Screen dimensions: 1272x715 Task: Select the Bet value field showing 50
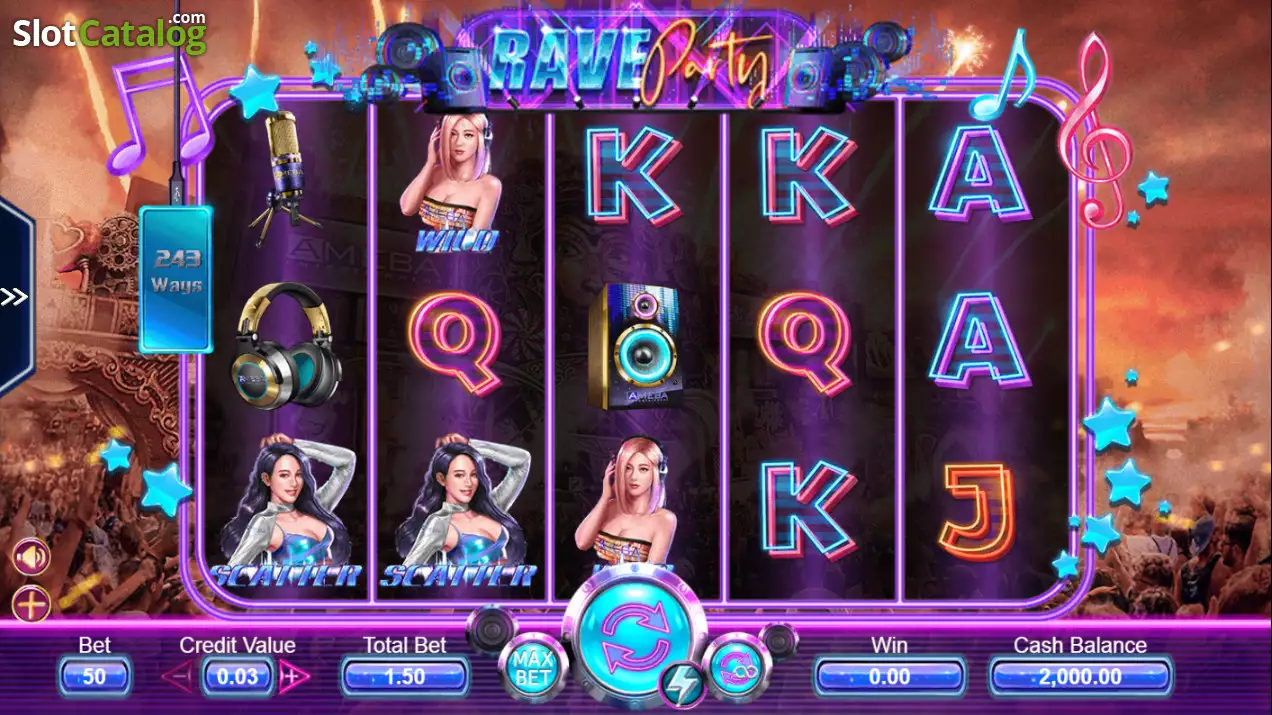coord(95,677)
